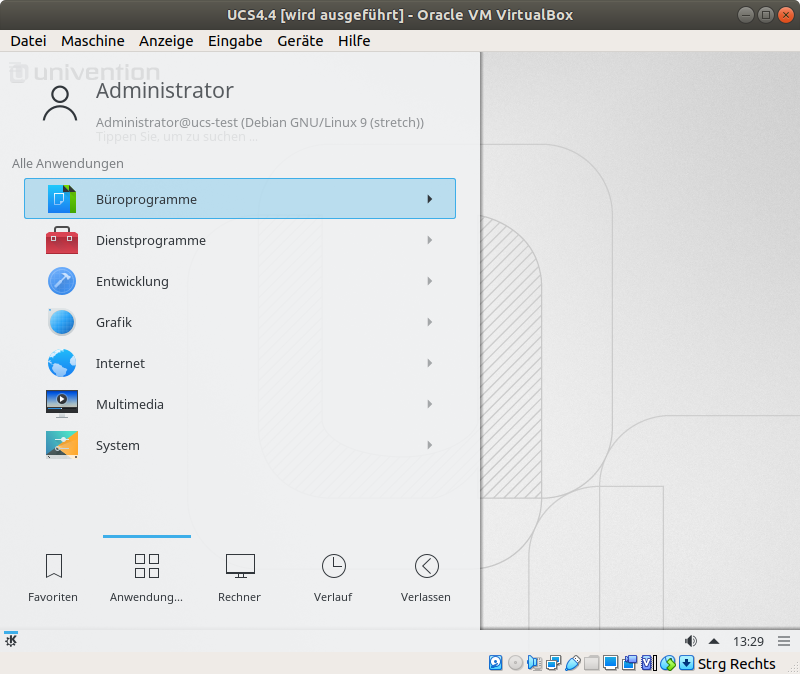Click the 13:29 clock in the panel

tap(748, 641)
